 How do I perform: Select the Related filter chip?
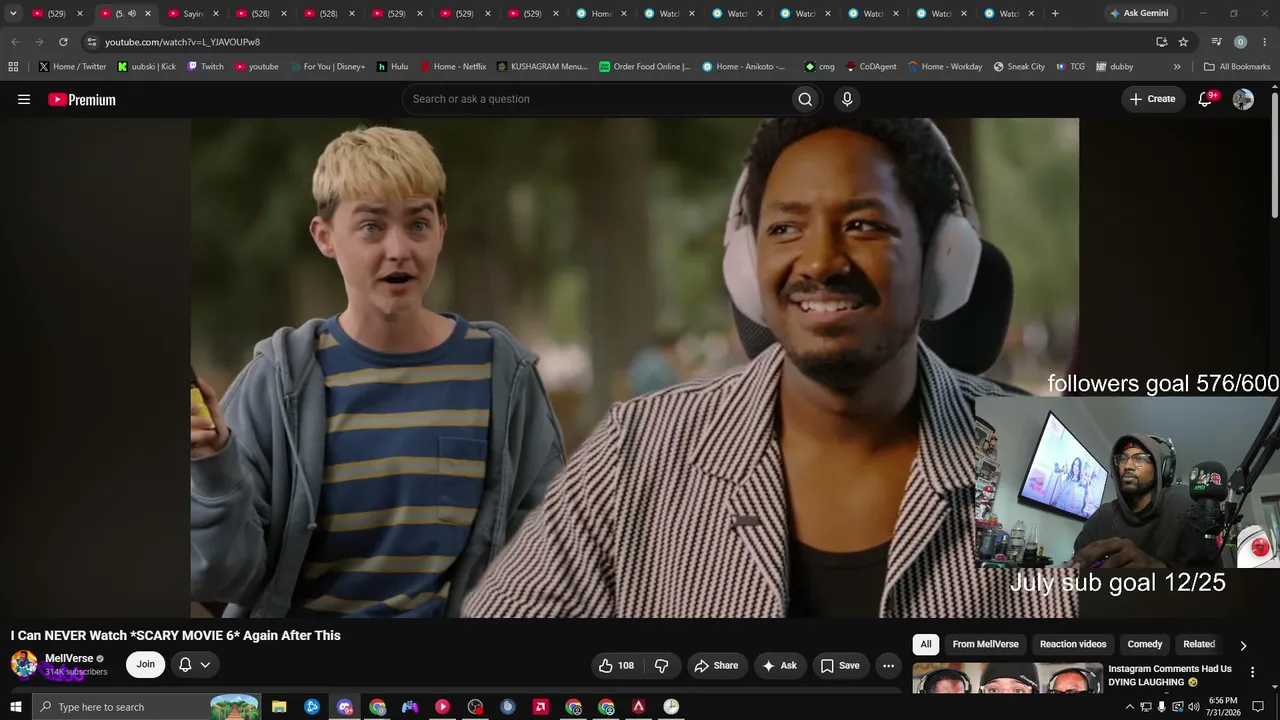(x=1199, y=645)
